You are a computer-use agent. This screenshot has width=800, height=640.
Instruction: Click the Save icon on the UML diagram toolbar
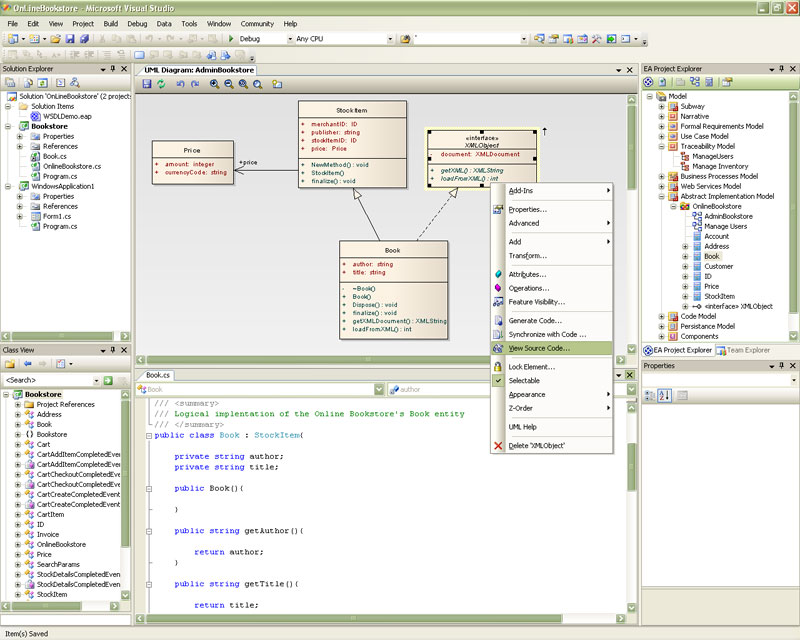[x=146, y=85]
